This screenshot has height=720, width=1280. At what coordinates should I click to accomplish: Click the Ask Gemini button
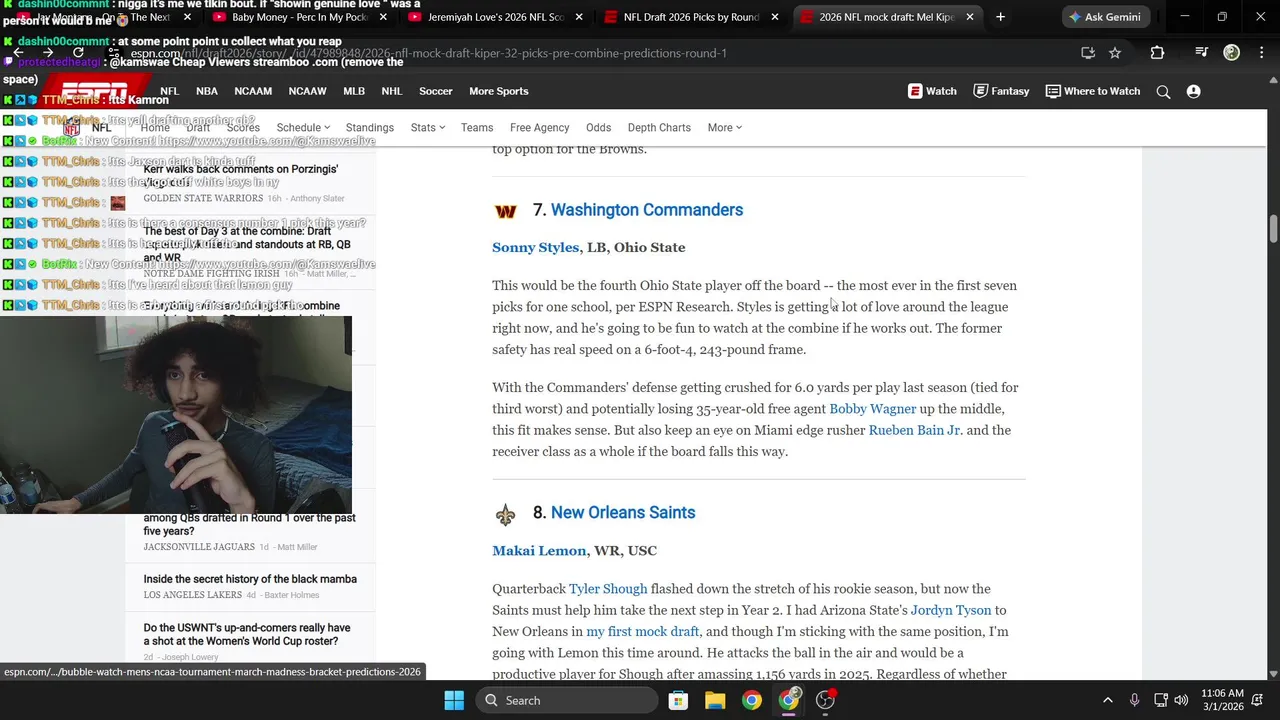1106,17
